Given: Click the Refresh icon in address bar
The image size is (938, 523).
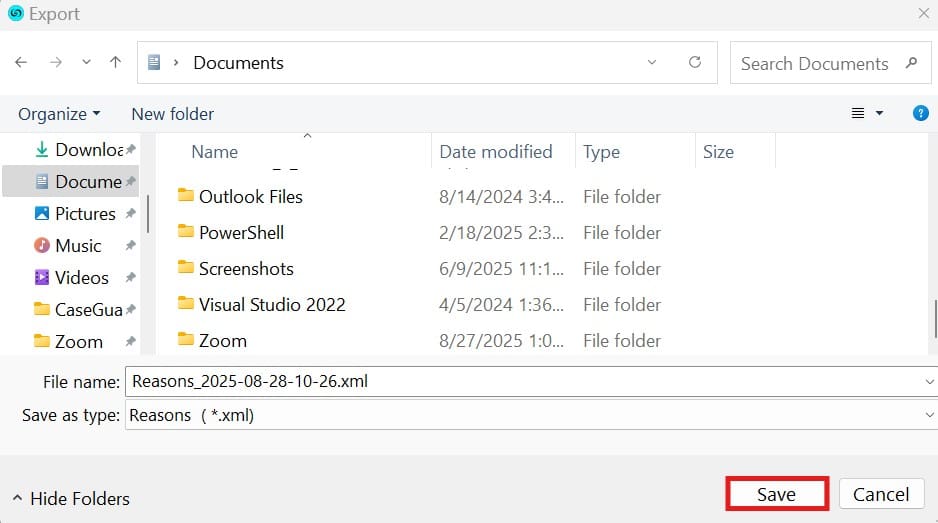Looking at the screenshot, I should point(695,62).
